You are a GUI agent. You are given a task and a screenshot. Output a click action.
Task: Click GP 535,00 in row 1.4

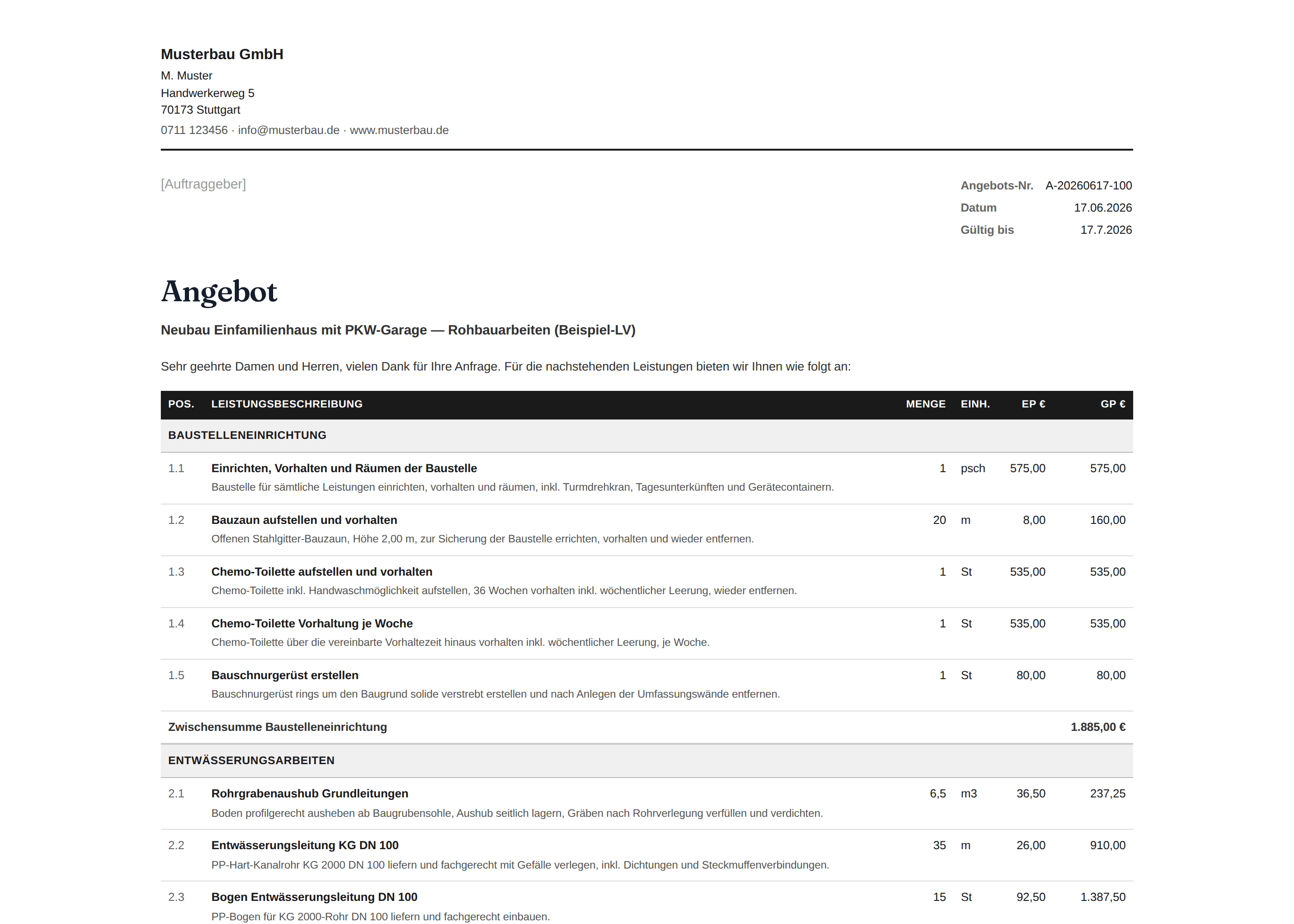(1107, 624)
